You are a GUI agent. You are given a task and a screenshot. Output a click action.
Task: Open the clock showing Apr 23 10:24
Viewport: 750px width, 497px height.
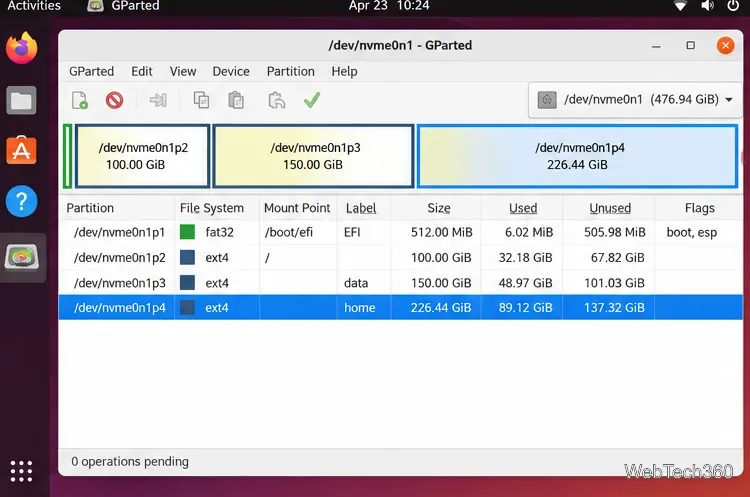point(389,6)
